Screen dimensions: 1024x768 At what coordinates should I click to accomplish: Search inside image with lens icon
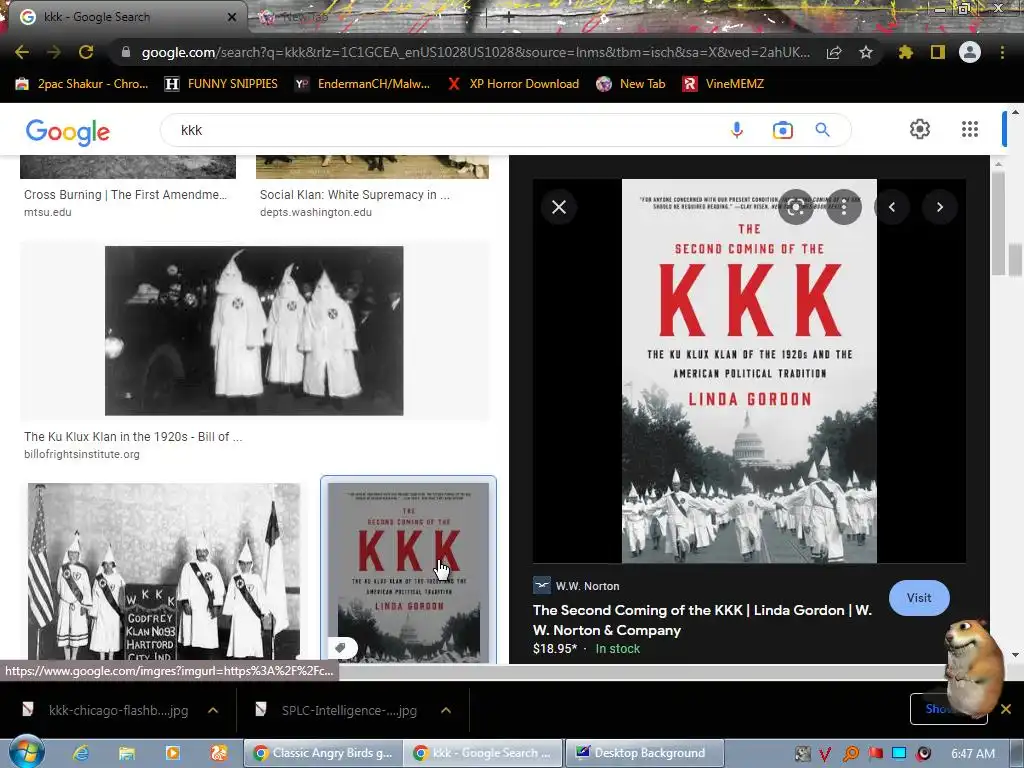coord(796,208)
